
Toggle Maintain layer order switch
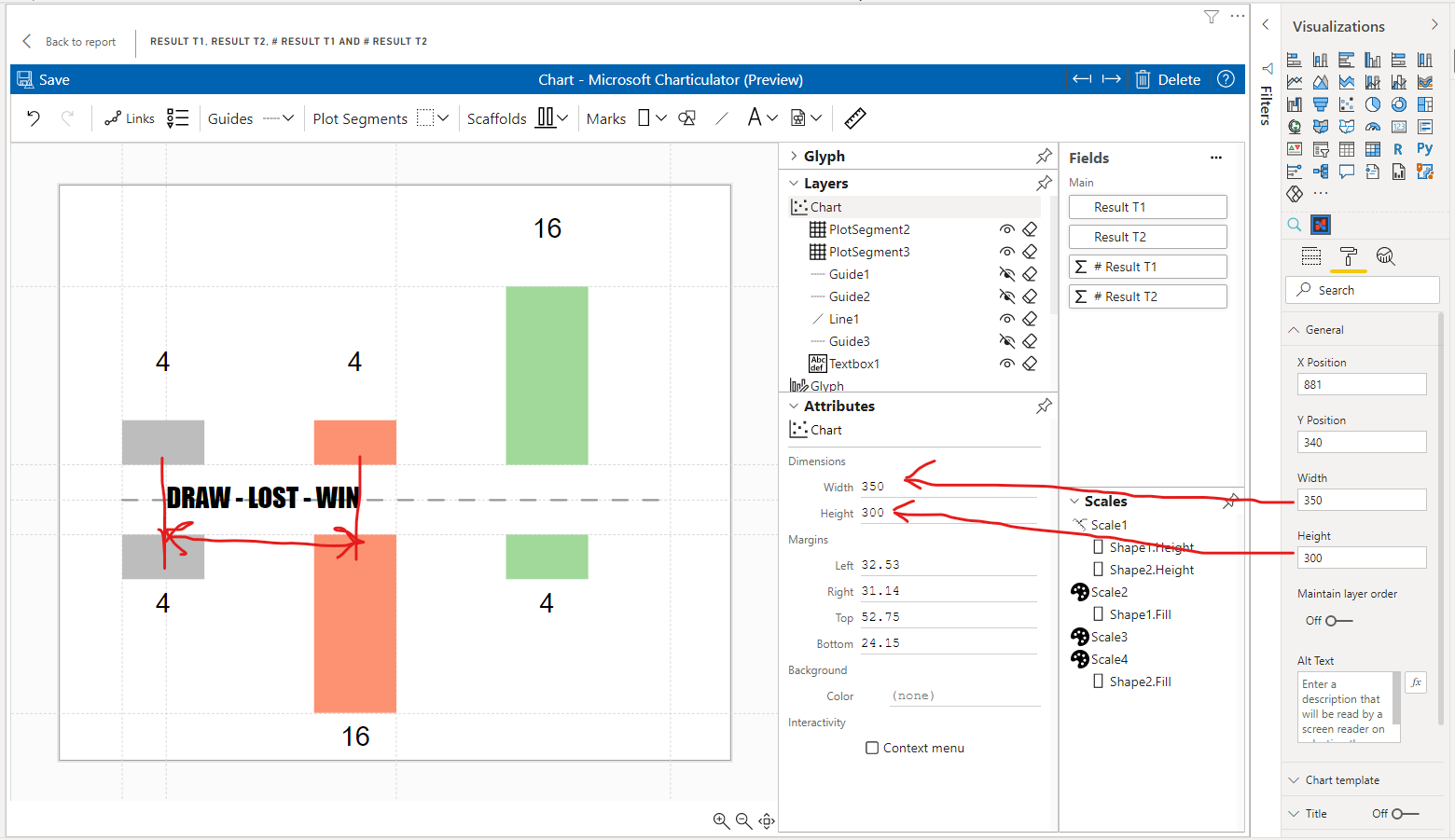click(1338, 621)
